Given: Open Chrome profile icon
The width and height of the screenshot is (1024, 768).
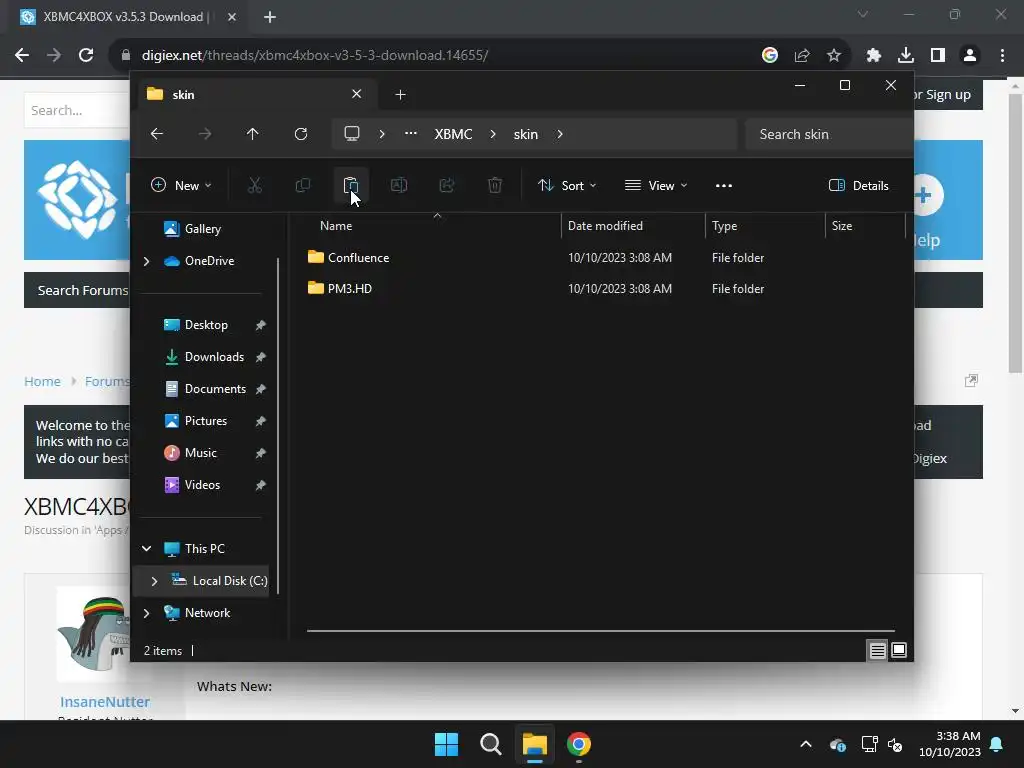Looking at the screenshot, I should pyautogui.click(x=970, y=56).
